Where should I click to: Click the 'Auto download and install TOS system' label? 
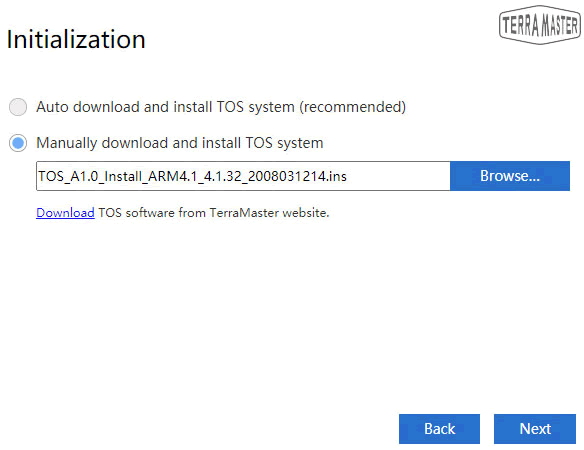(x=221, y=107)
